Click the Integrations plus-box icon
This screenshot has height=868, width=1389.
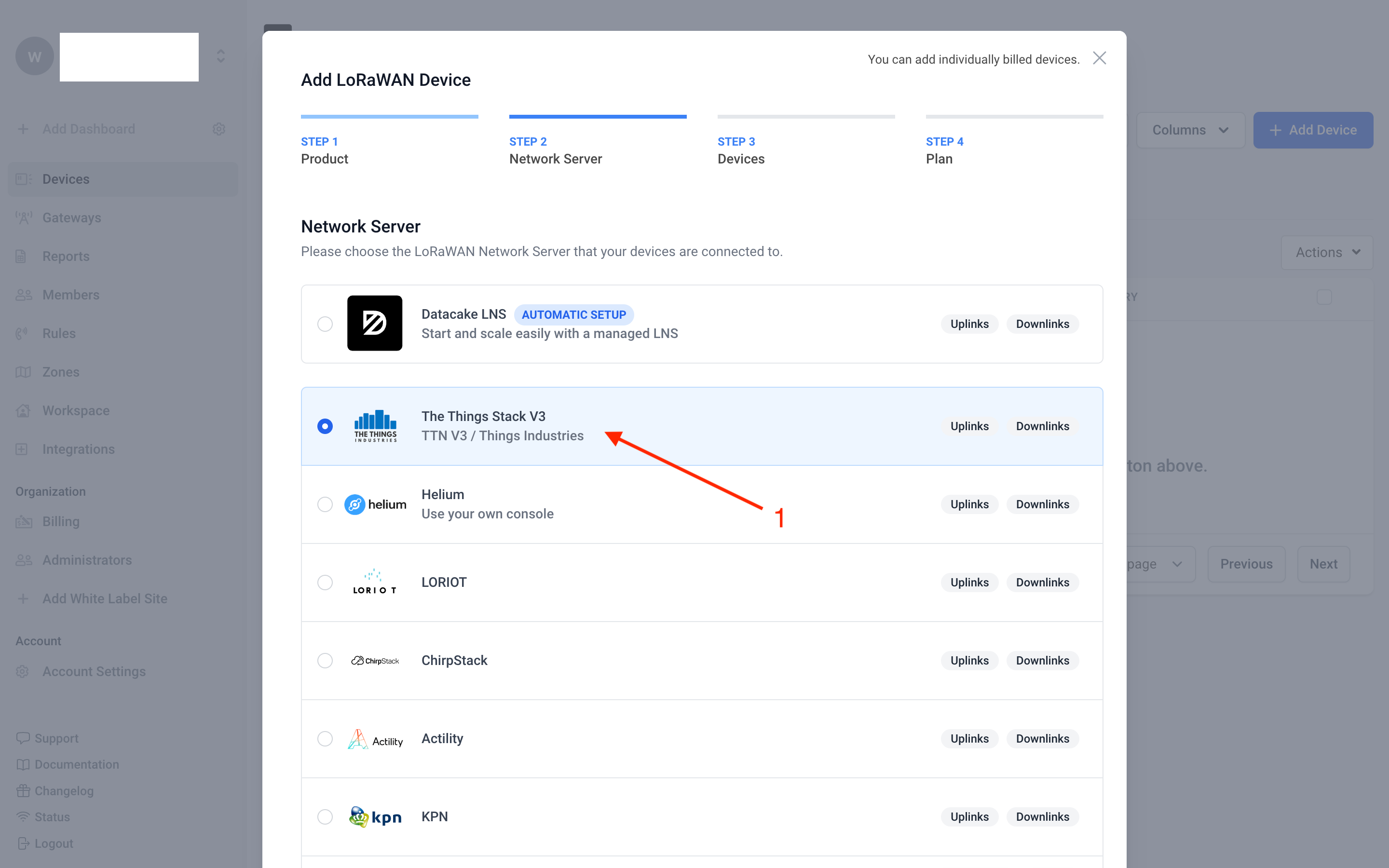22,449
